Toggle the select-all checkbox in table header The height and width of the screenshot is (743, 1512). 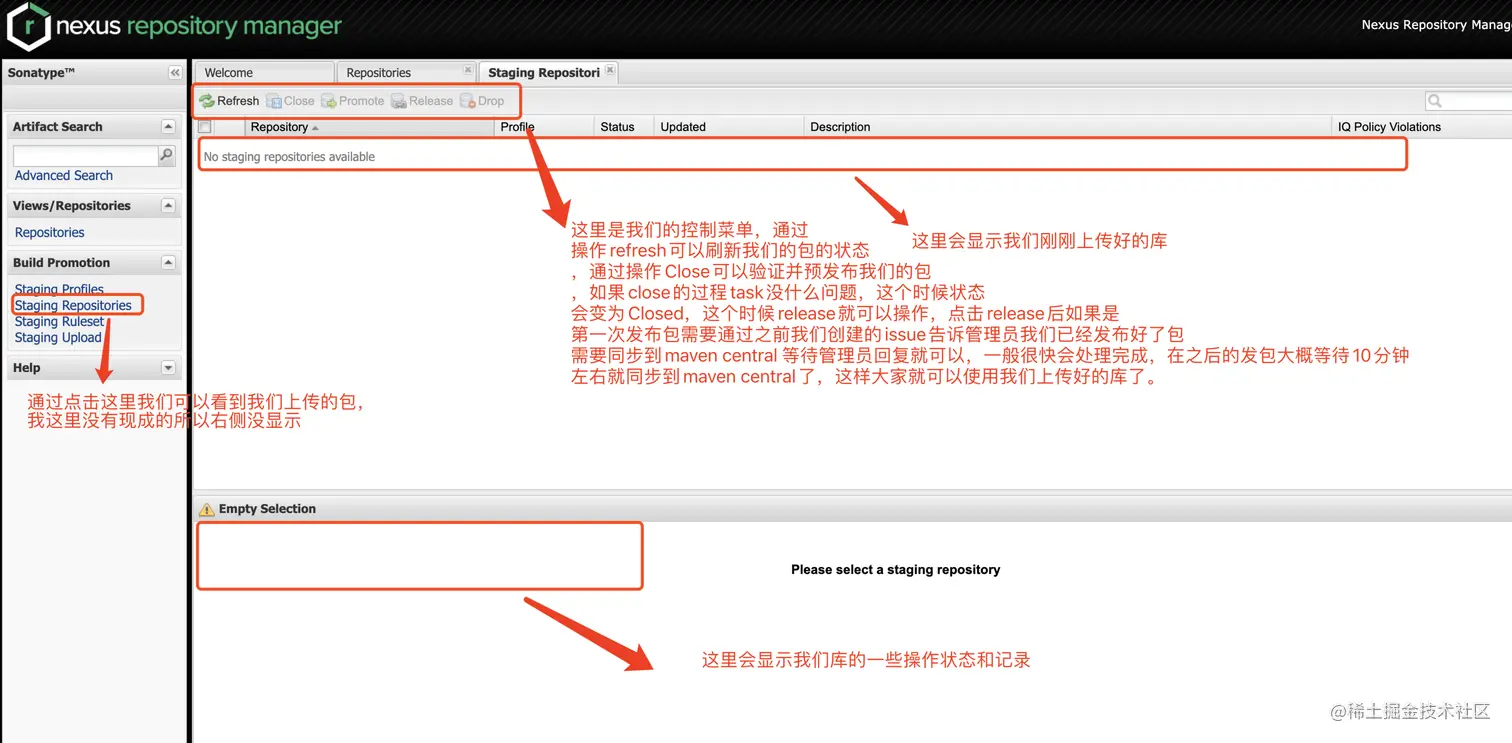point(205,127)
